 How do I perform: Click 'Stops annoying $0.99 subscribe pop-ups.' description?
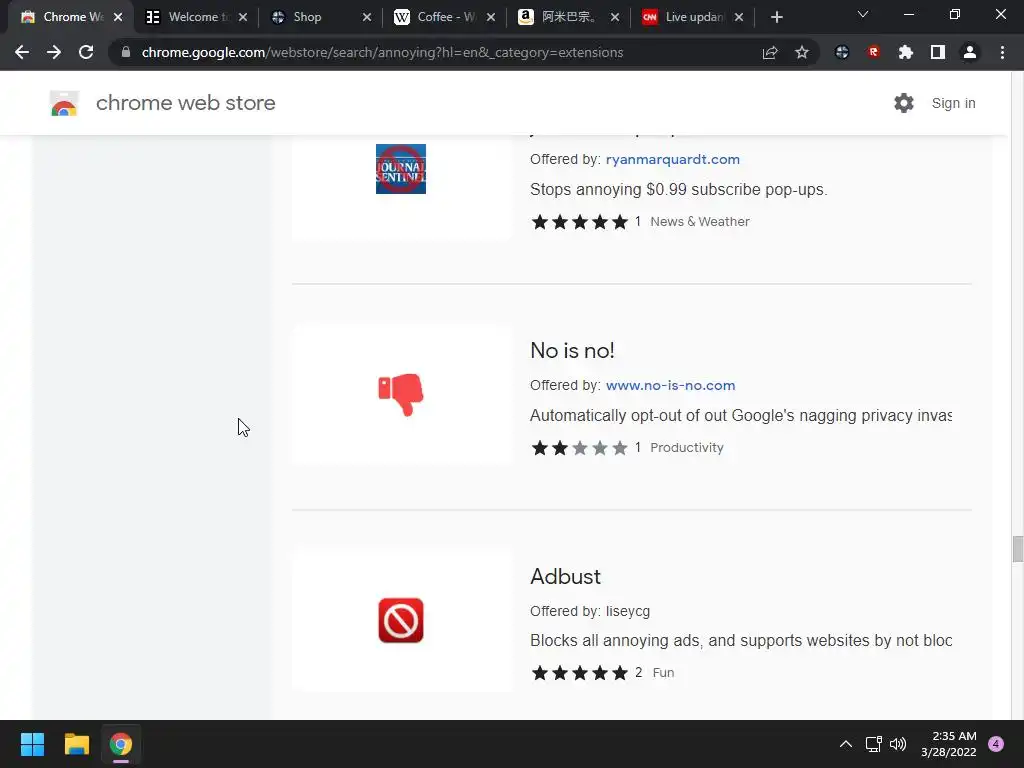(x=679, y=189)
